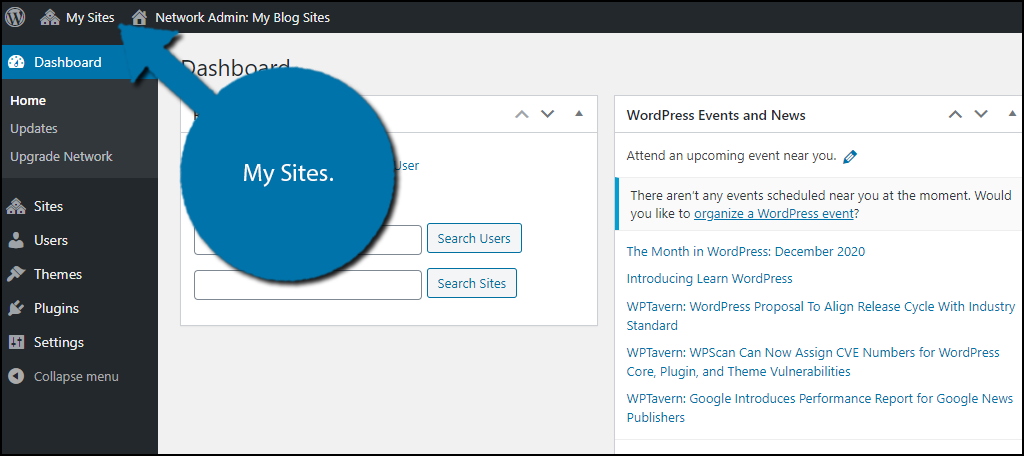Image resolution: width=1024 pixels, height=456 pixels.
Task: Open Upgrade Network submenu item
Action: click(x=61, y=157)
